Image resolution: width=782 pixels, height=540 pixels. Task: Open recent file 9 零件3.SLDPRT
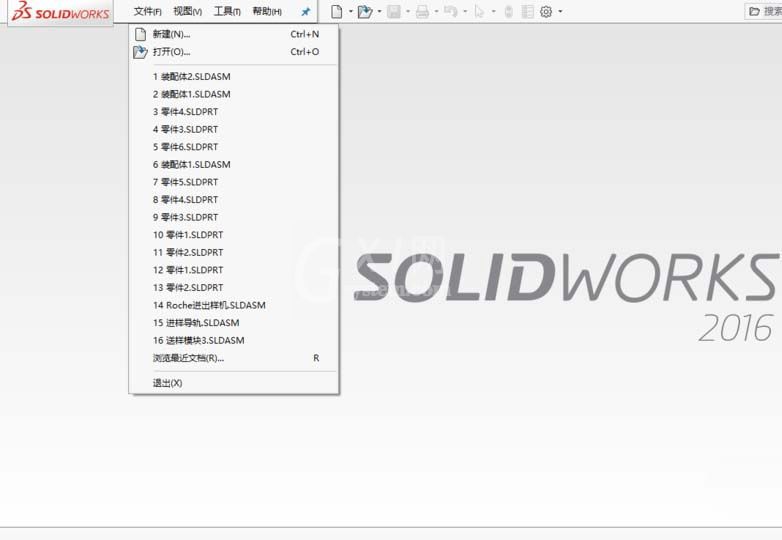234,217
